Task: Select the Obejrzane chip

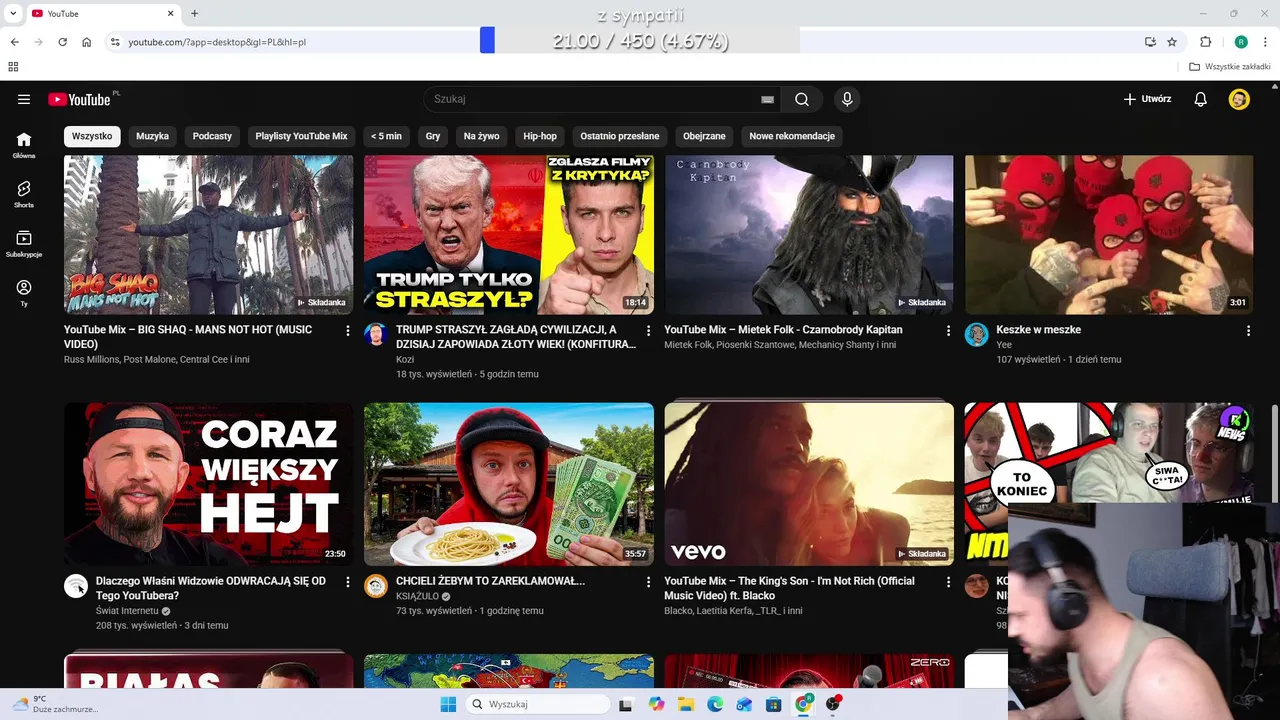Action: coord(704,136)
